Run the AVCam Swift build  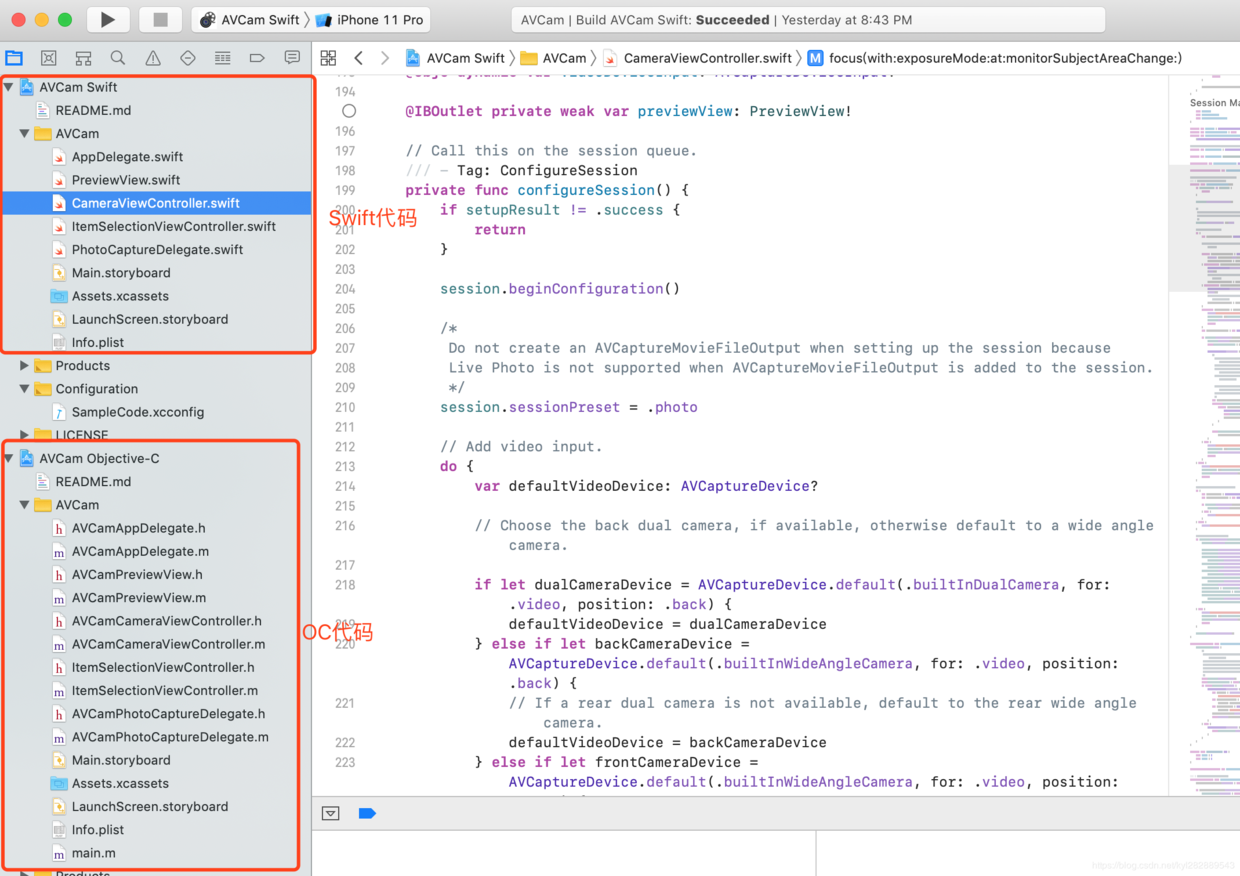tap(108, 19)
